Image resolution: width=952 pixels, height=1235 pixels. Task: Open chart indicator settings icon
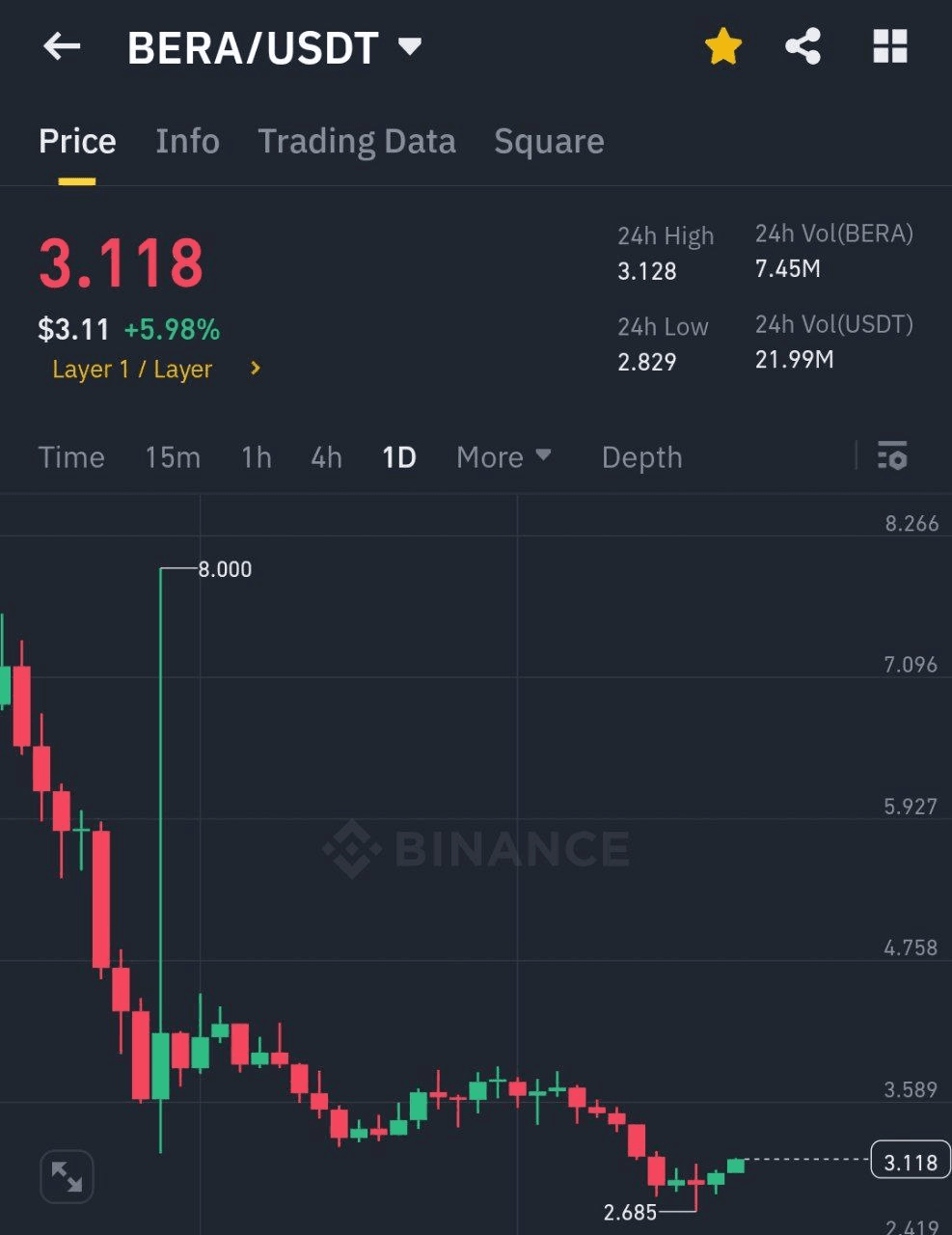click(892, 455)
